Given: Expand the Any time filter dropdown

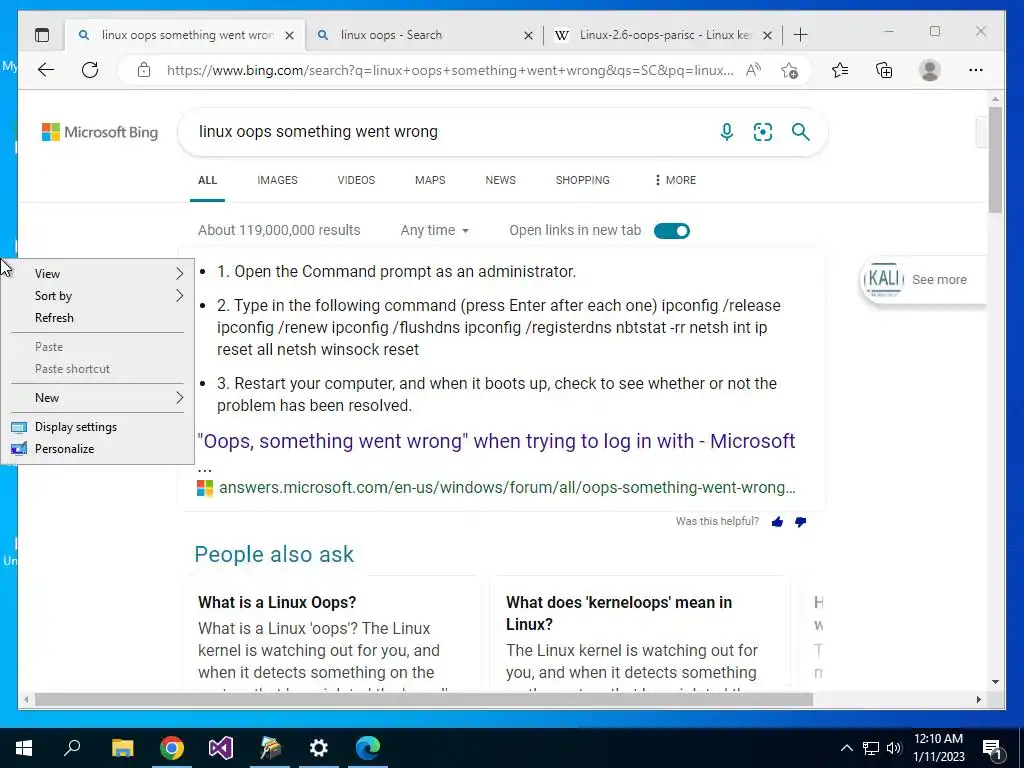Looking at the screenshot, I should click(x=434, y=230).
